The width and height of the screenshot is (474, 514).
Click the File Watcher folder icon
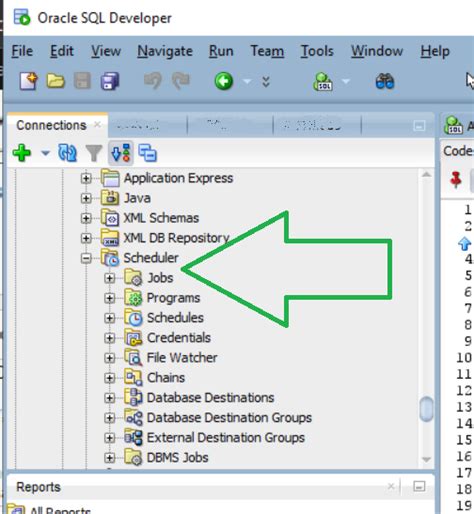(133, 357)
